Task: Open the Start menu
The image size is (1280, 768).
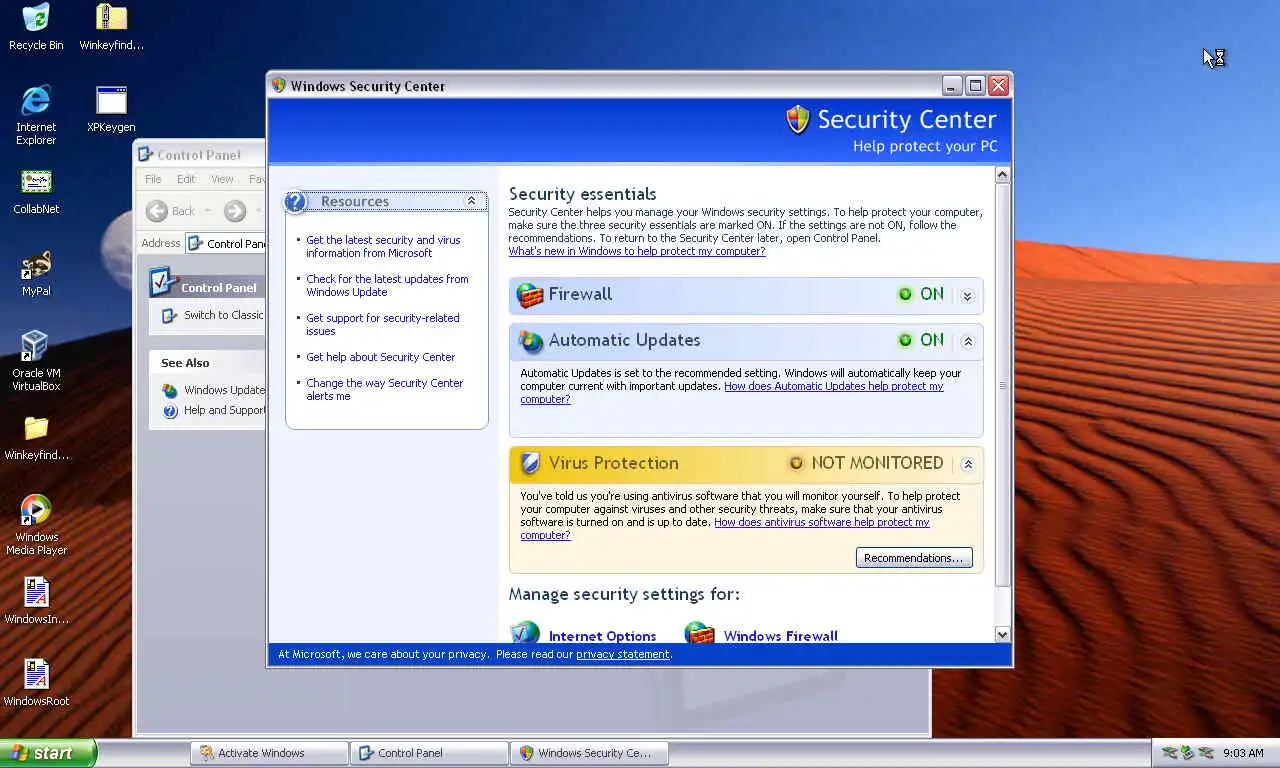Action: tap(48, 753)
